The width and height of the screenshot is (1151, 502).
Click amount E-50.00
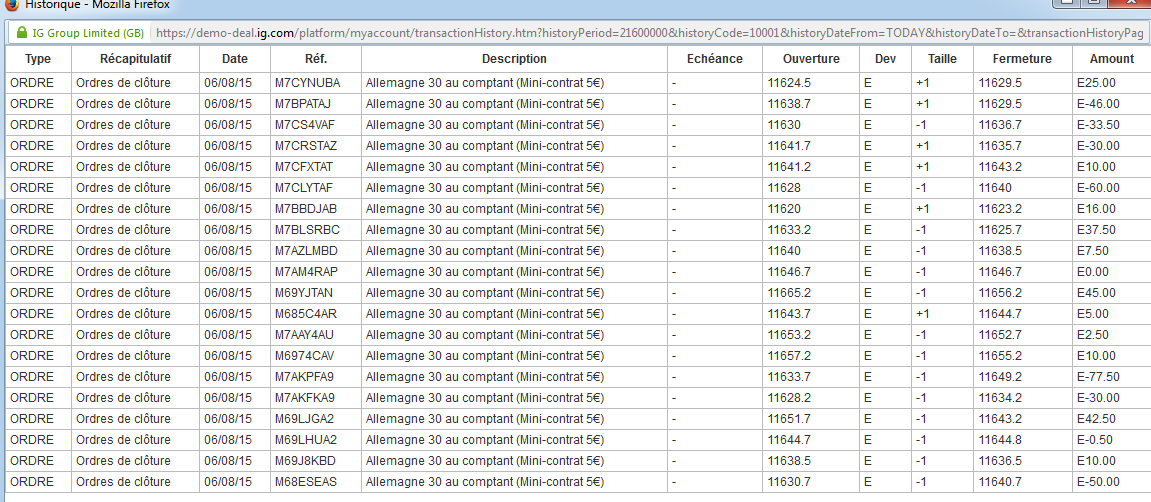pyautogui.click(x=1099, y=482)
